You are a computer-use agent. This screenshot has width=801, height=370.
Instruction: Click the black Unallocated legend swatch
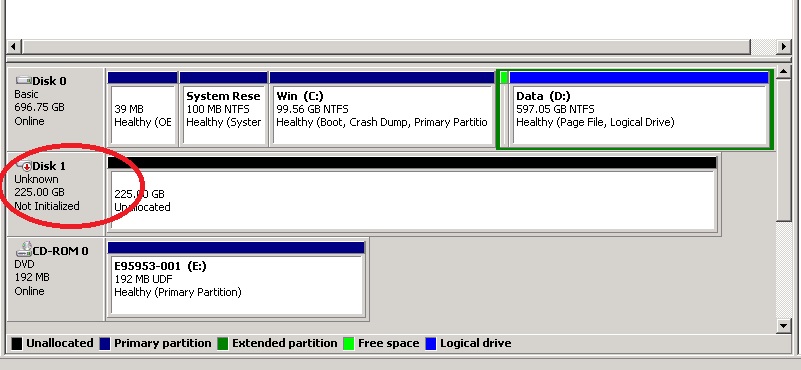coord(17,343)
